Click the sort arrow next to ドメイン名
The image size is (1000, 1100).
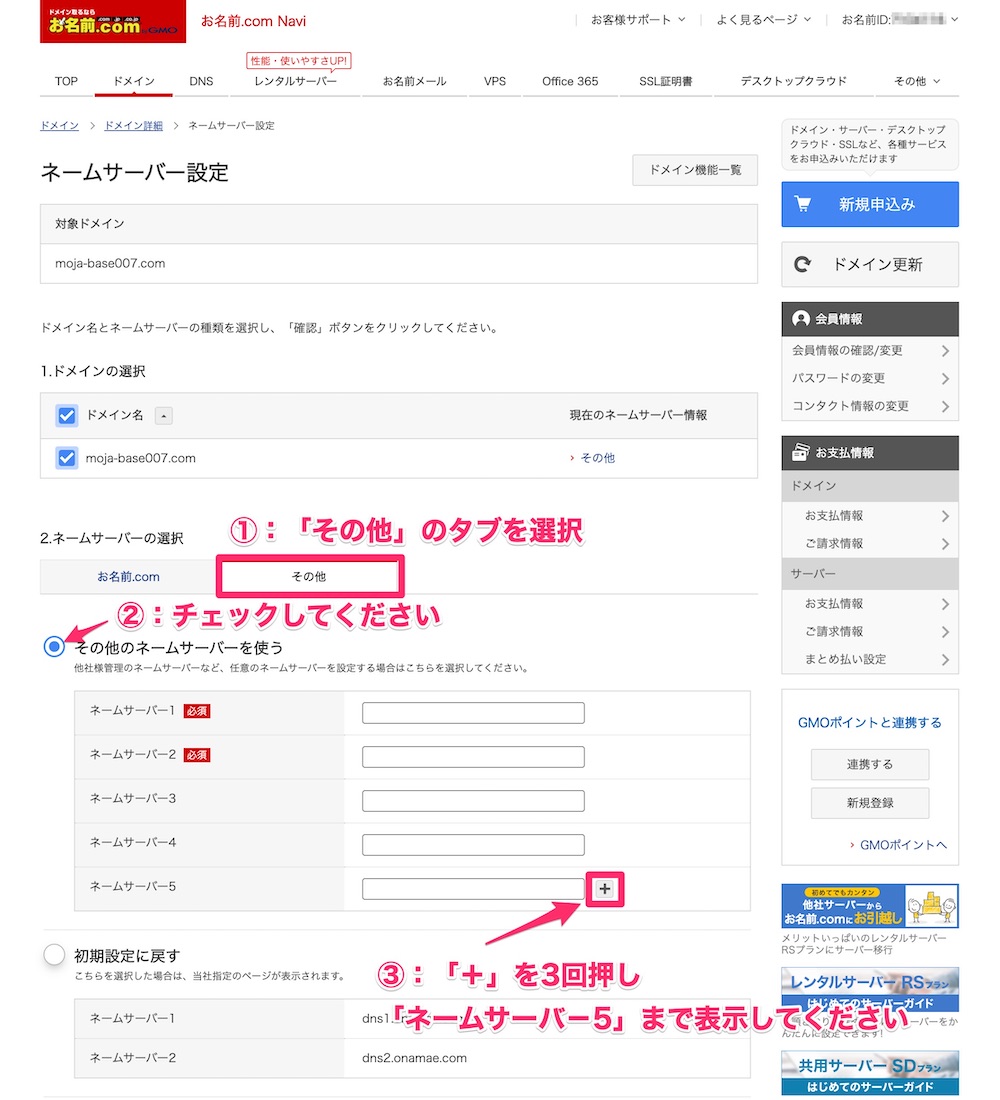click(x=164, y=415)
